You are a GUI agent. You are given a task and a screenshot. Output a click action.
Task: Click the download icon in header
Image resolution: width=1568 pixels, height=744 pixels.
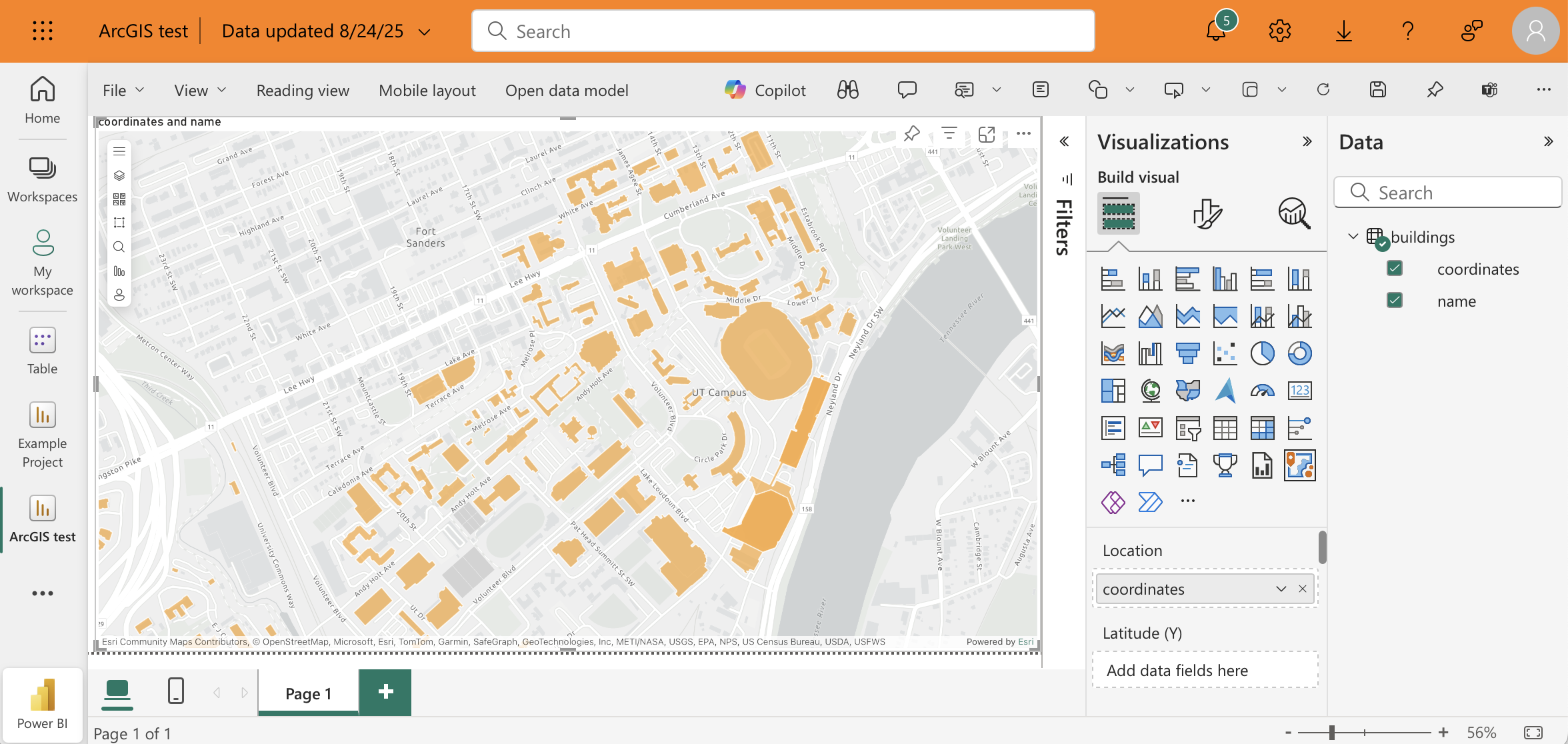(x=1344, y=31)
